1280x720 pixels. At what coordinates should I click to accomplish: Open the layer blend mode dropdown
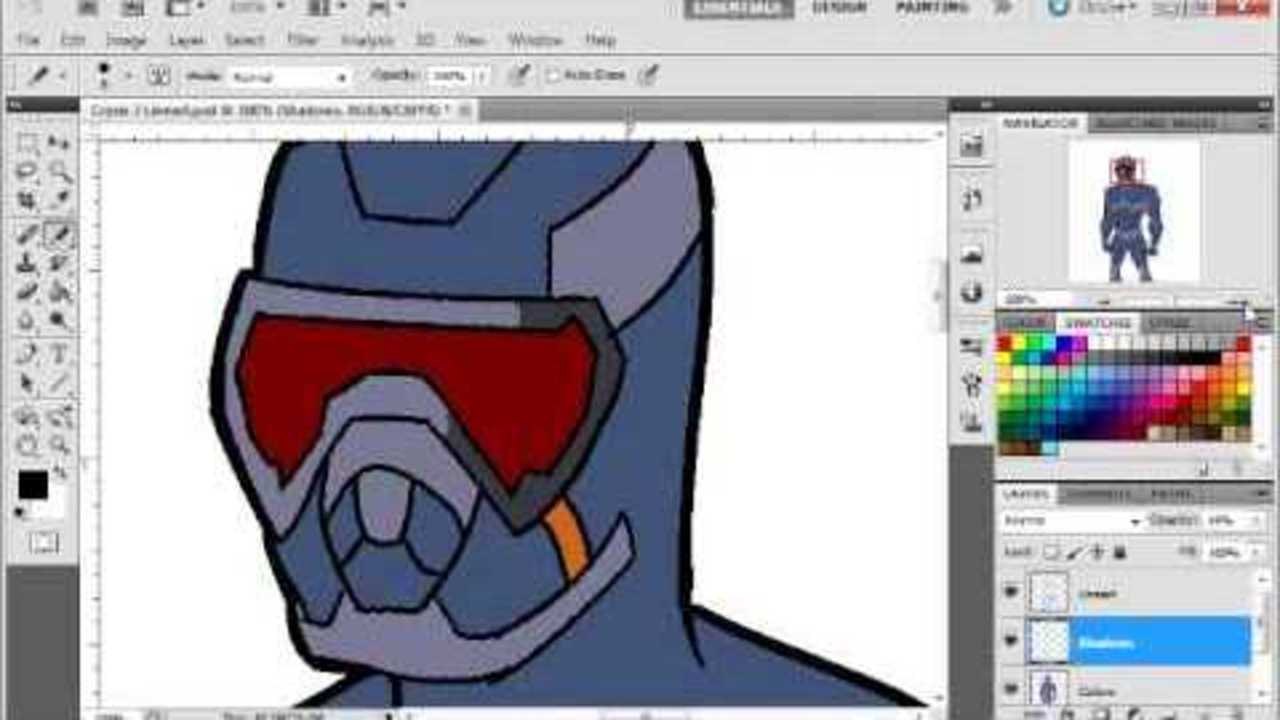pos(1072,521)
